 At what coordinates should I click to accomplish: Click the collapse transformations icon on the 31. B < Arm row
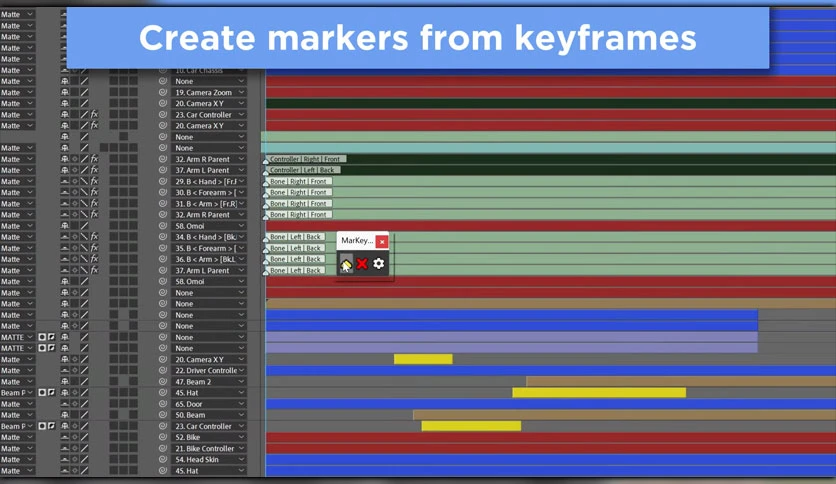(75, 204)
